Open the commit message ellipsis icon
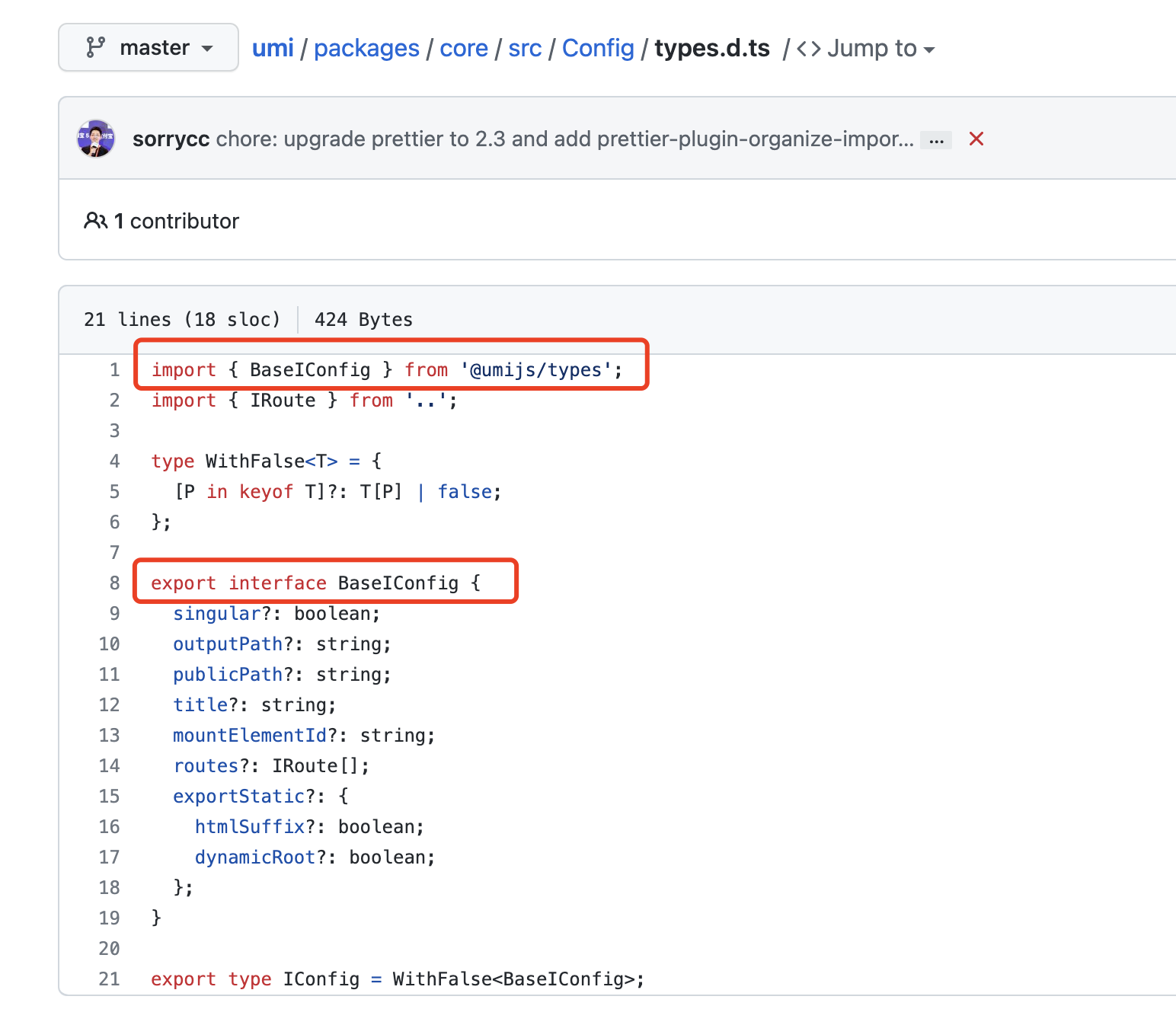The height and width of the screenshot is (1025, 1176). point(935,139)
